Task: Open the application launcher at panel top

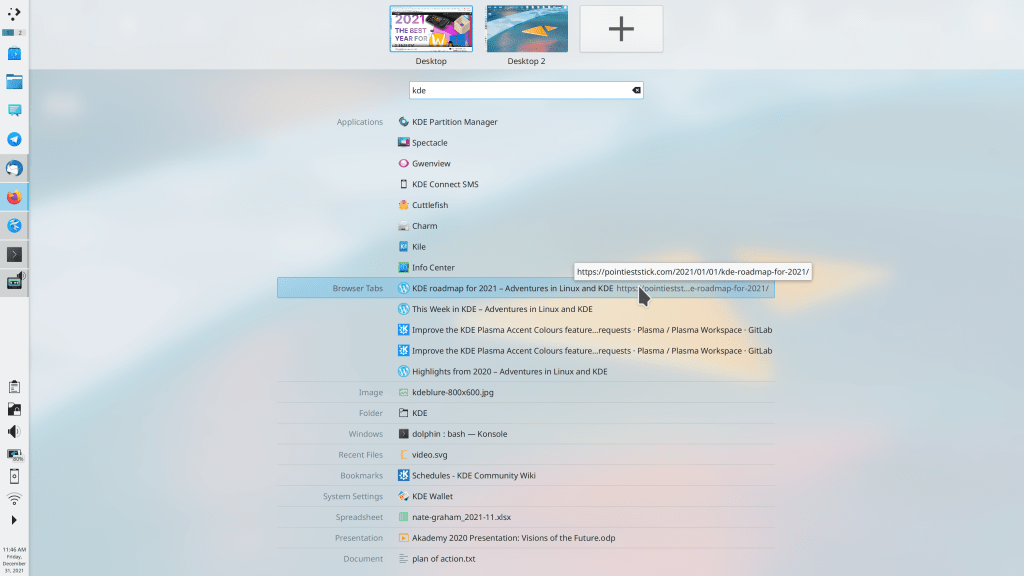Action: [14, 14]
